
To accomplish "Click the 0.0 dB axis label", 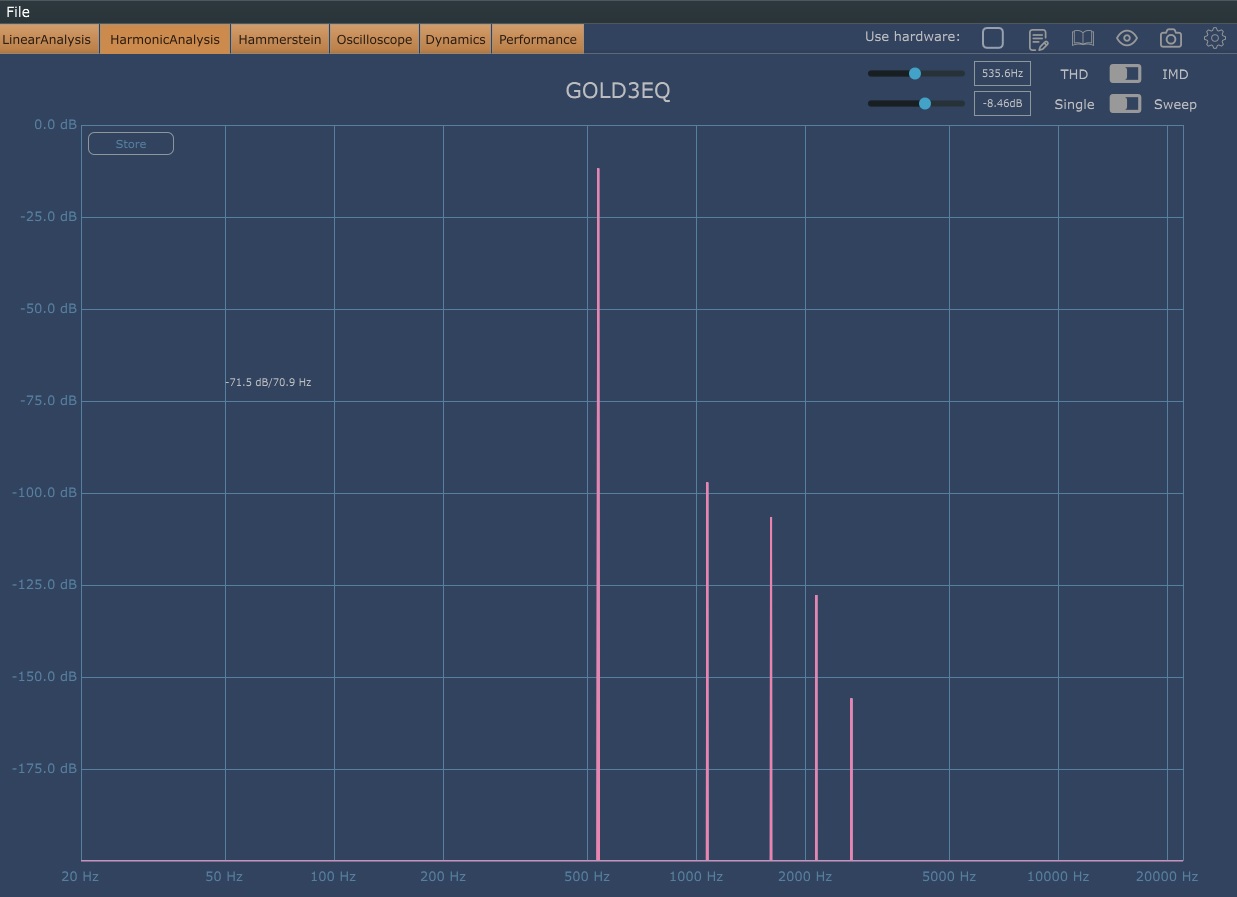I will click(55, 125).
